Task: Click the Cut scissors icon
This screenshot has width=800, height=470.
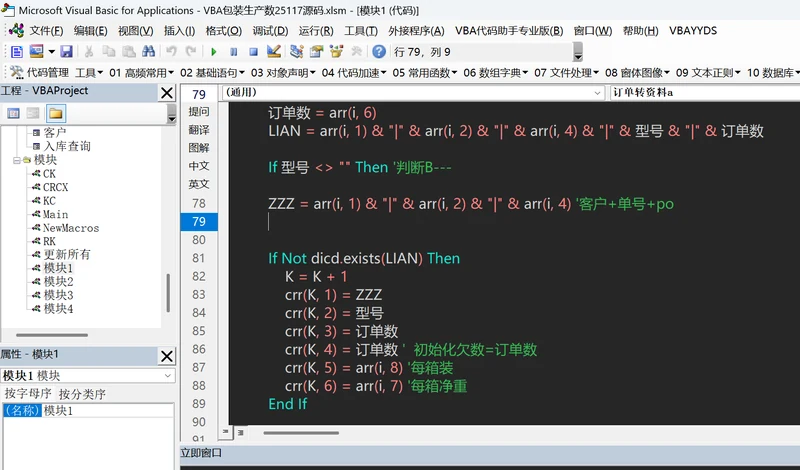Action: [89, 52]
